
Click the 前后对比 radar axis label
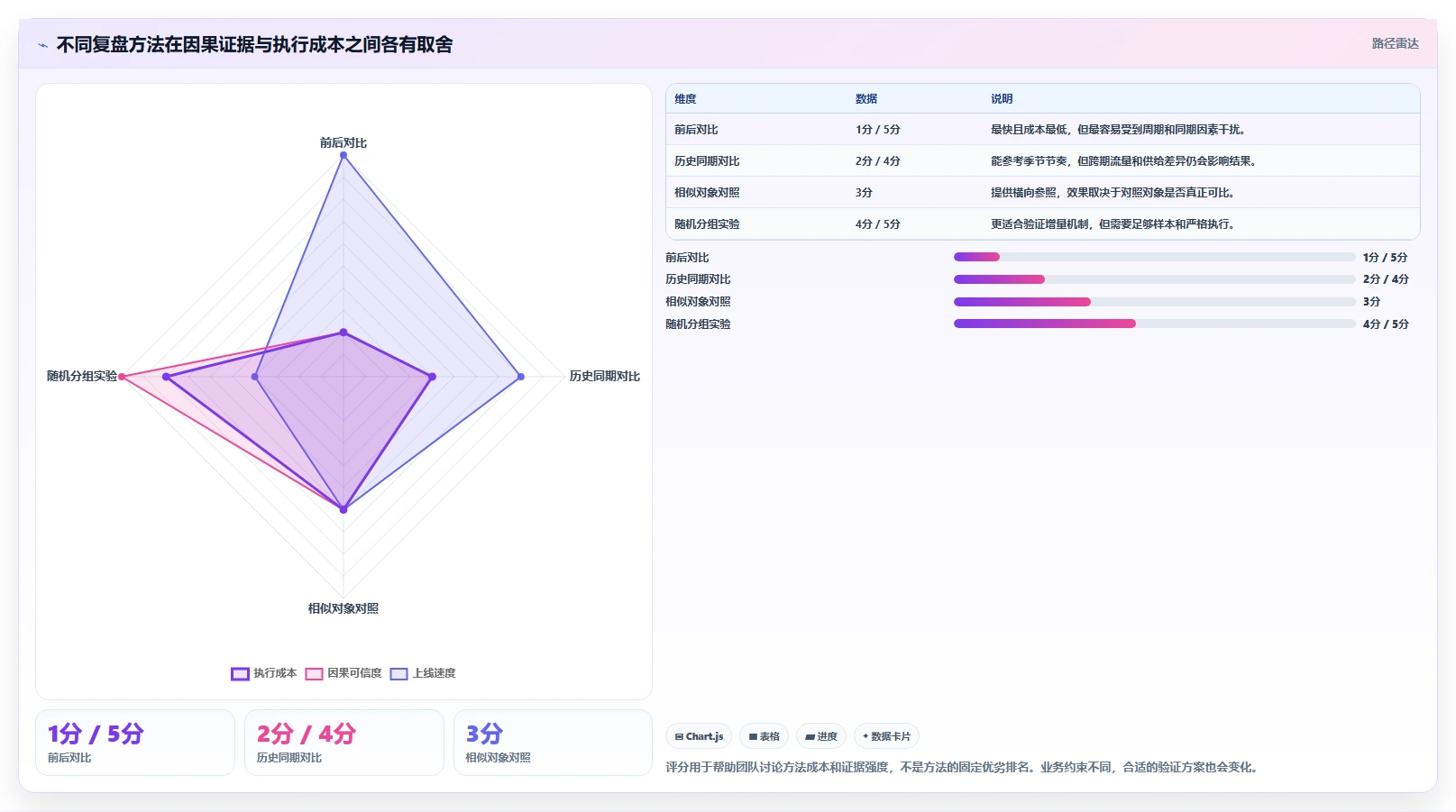pos(343,142)
